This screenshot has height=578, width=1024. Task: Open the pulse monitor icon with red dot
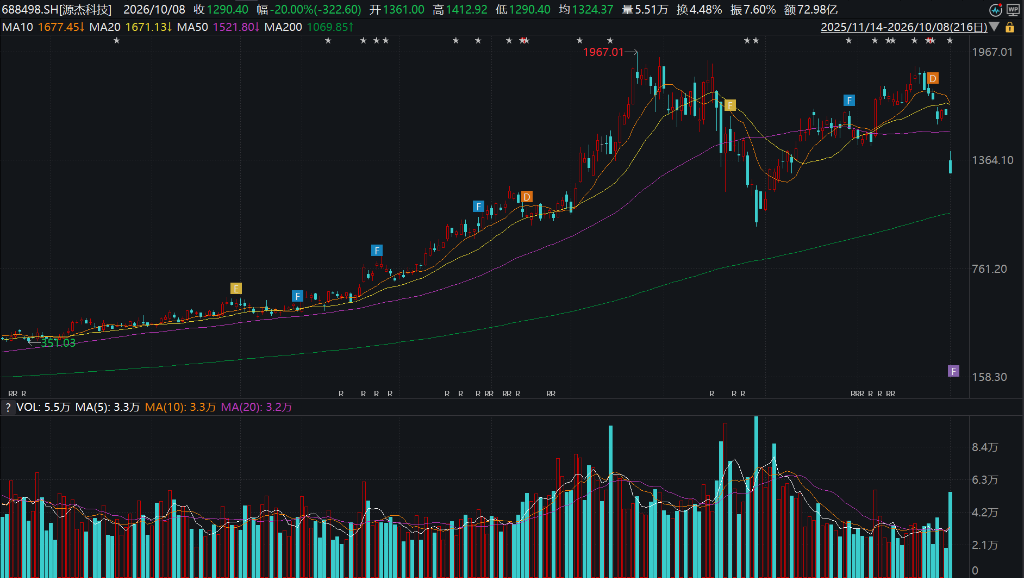coord(995,10)
